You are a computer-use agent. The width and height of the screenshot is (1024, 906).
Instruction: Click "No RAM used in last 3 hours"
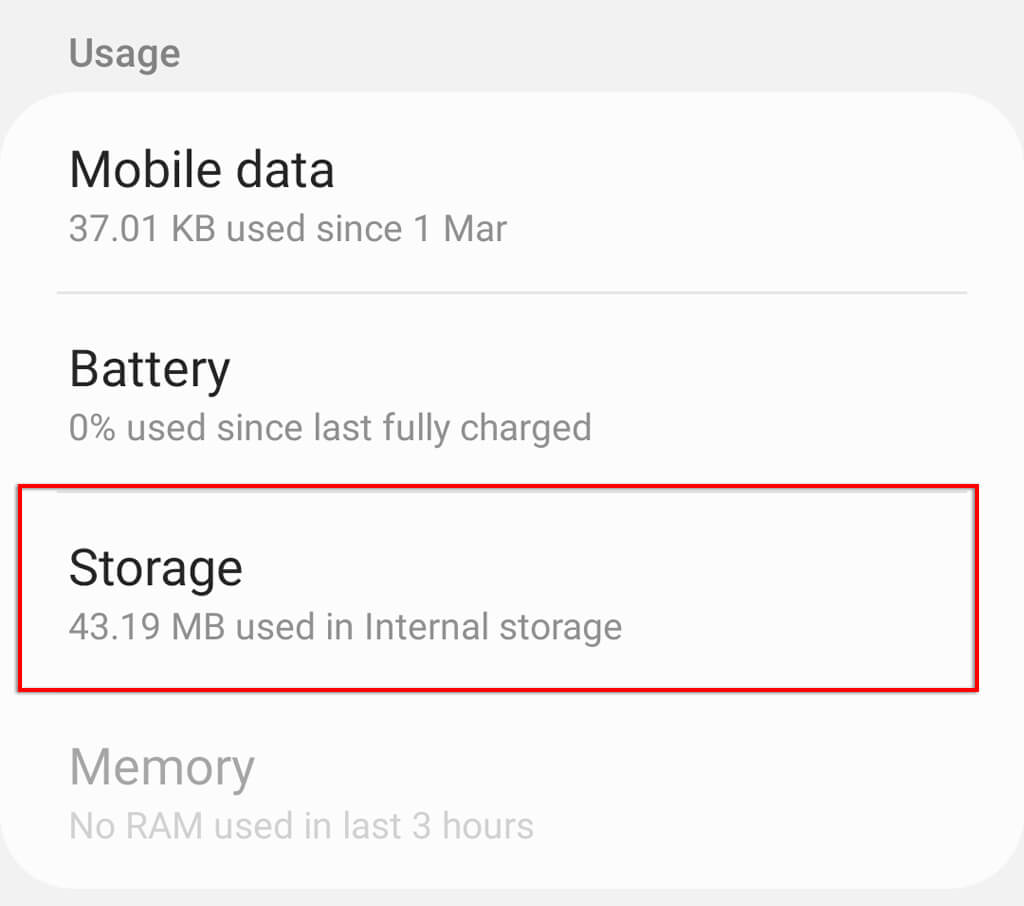pos(301,826)
